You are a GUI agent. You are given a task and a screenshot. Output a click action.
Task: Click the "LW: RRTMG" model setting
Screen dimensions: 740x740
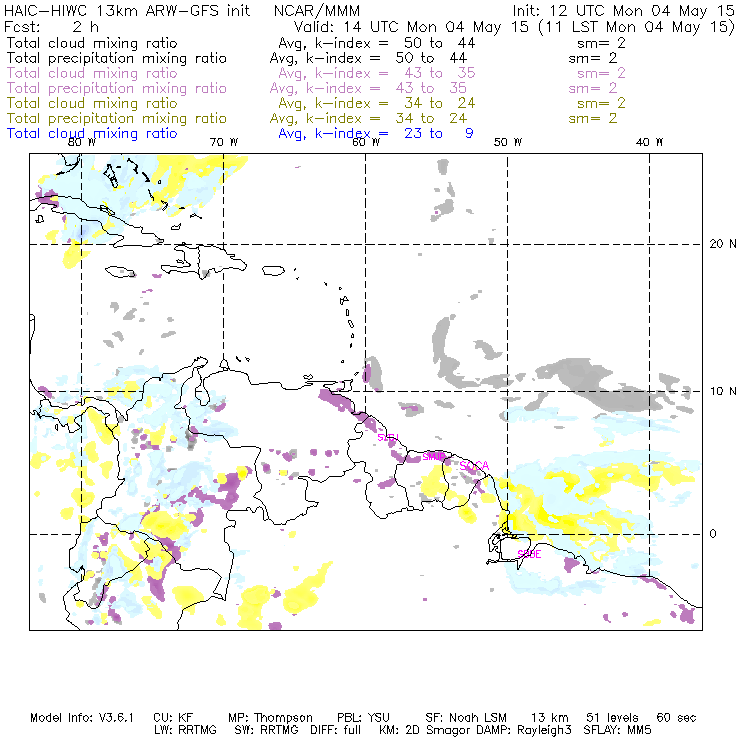185,730
